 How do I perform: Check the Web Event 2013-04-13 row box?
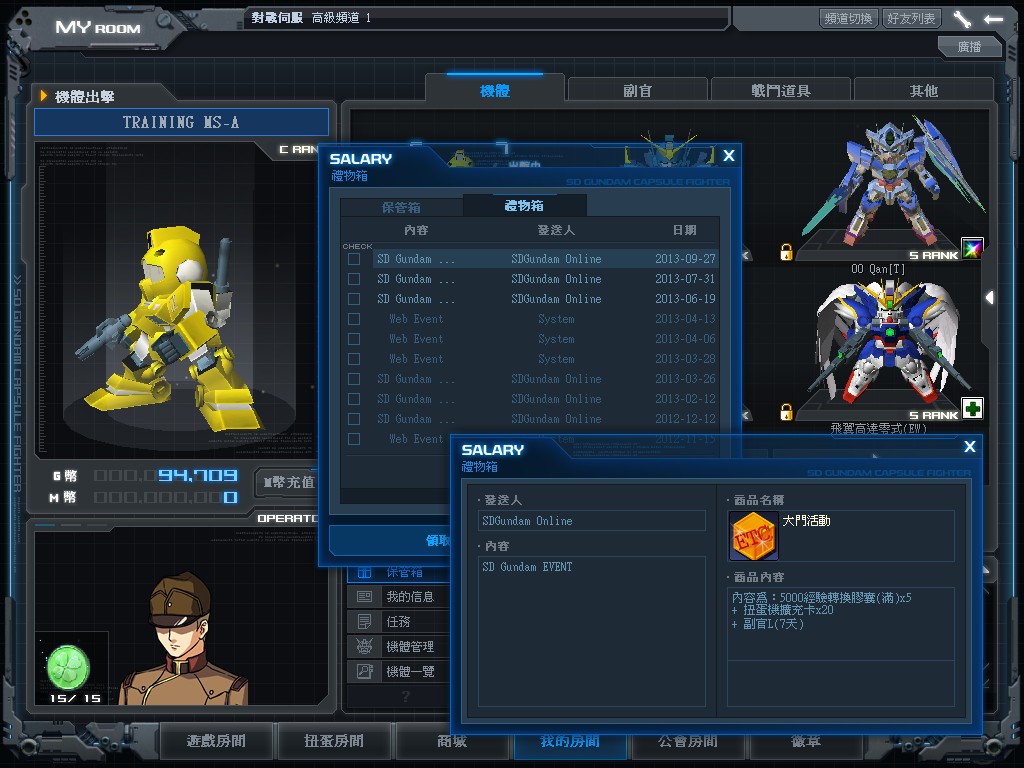pos(354,319)
